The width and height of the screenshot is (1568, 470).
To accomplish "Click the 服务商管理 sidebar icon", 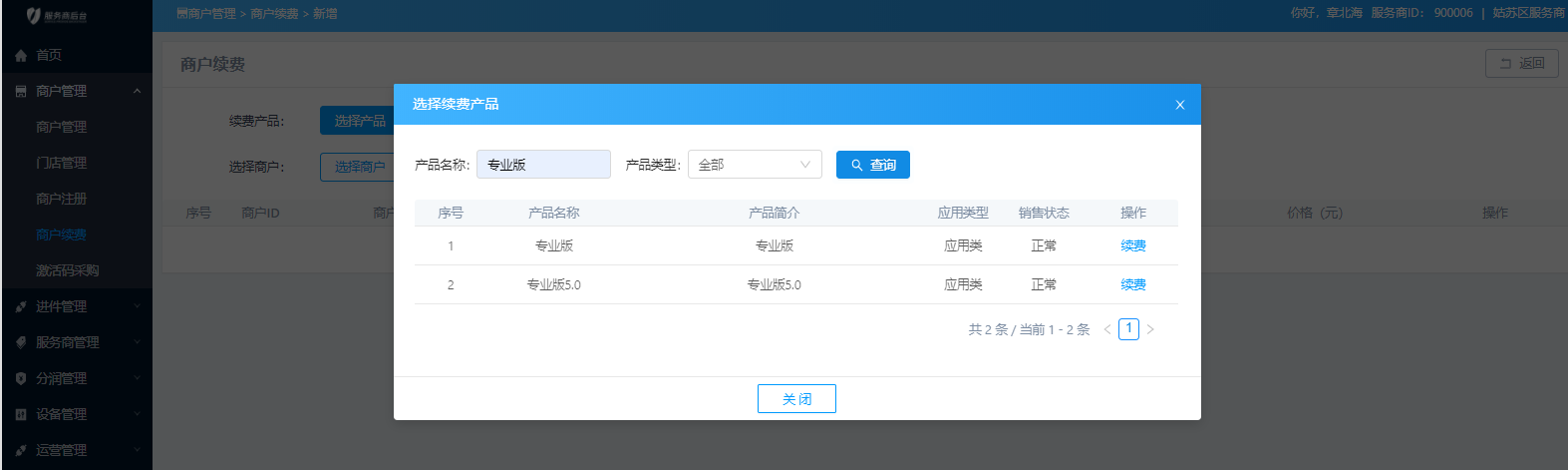I will tap(21, 343).
